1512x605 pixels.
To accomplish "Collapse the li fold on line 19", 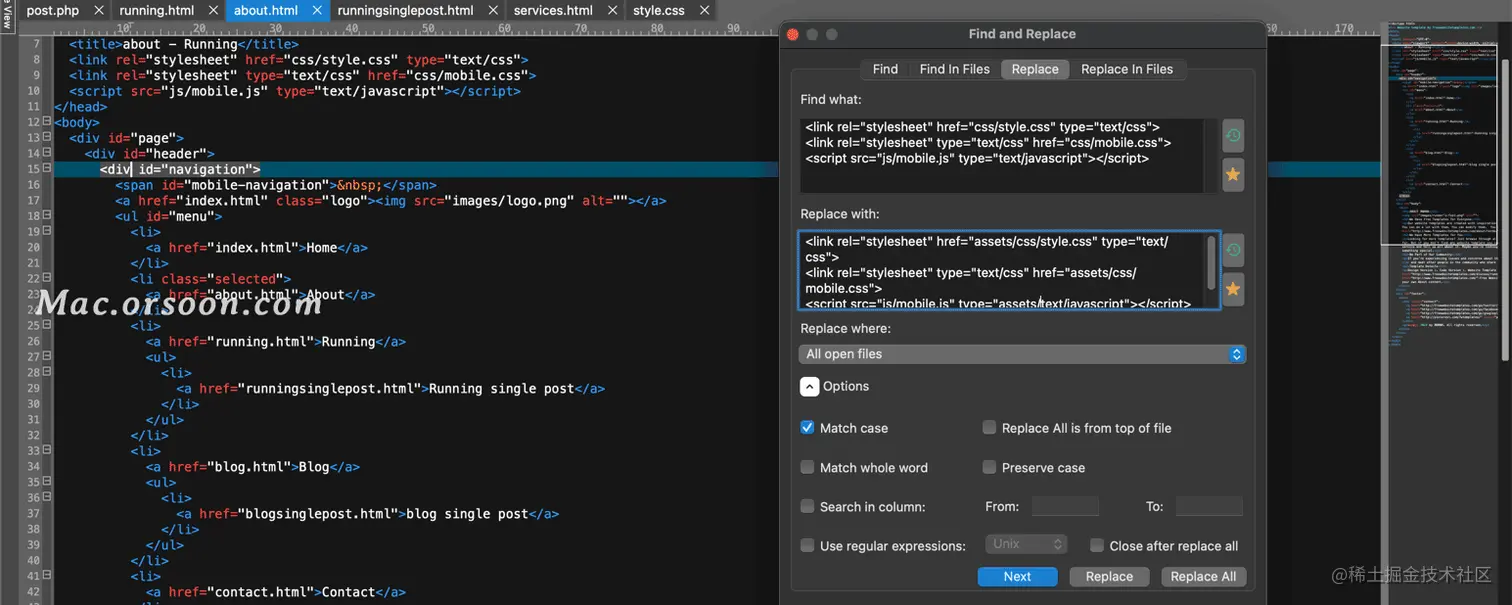I will (46, 231).
